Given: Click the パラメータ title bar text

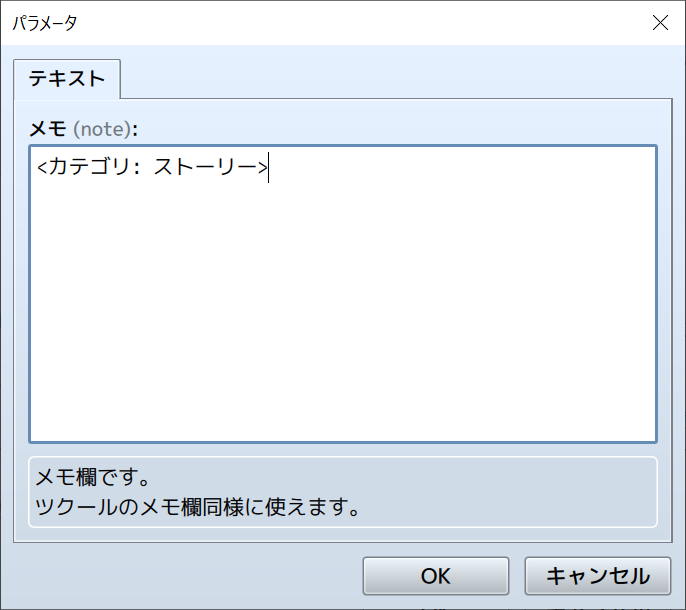Looking at the screenshot, I should [44, 23].
